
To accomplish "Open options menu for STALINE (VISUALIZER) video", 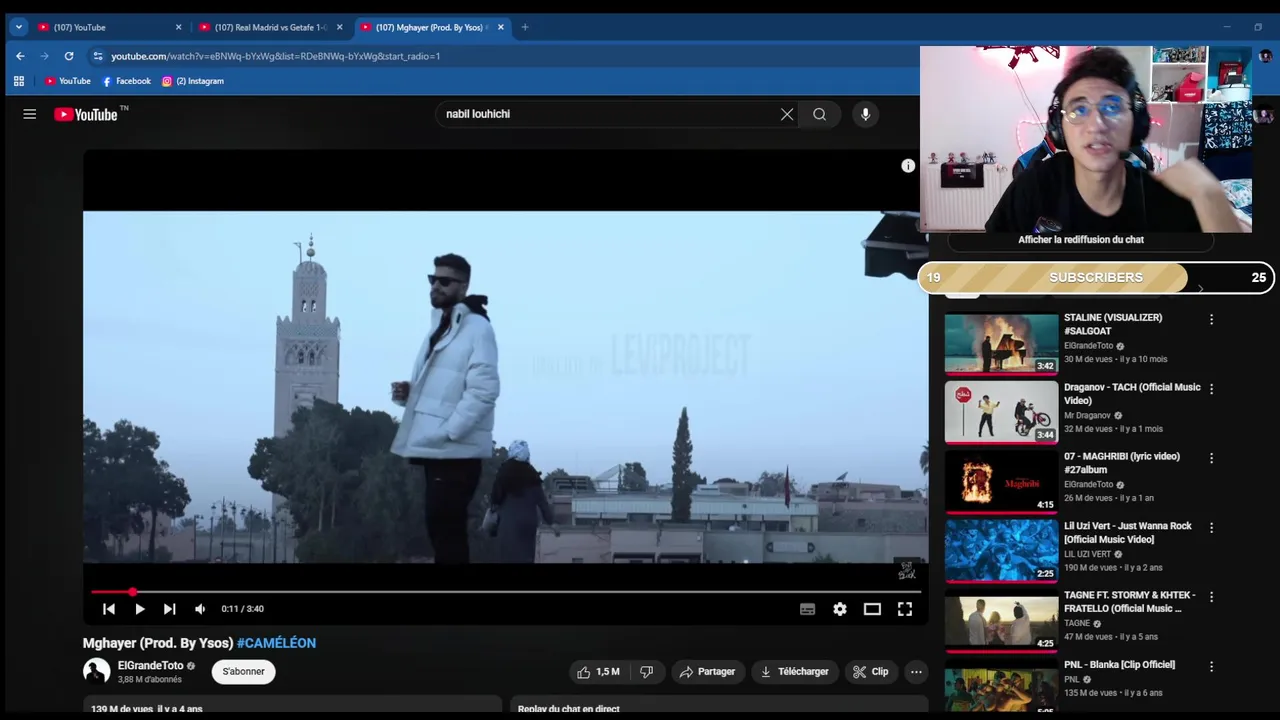I will (1211, 320).
